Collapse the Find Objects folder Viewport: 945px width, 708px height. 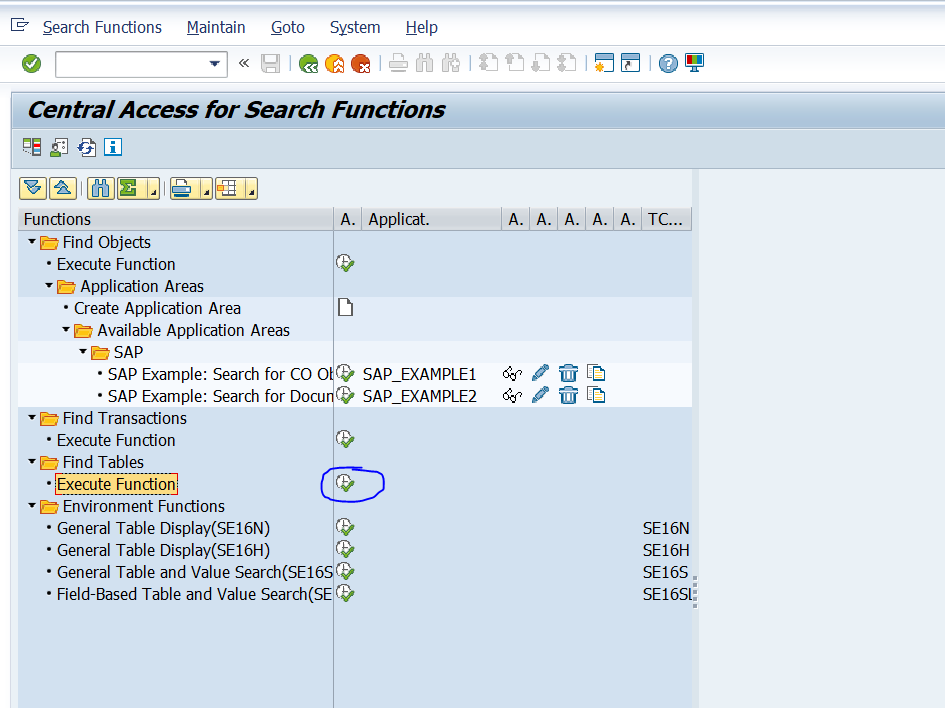(32, 242)
